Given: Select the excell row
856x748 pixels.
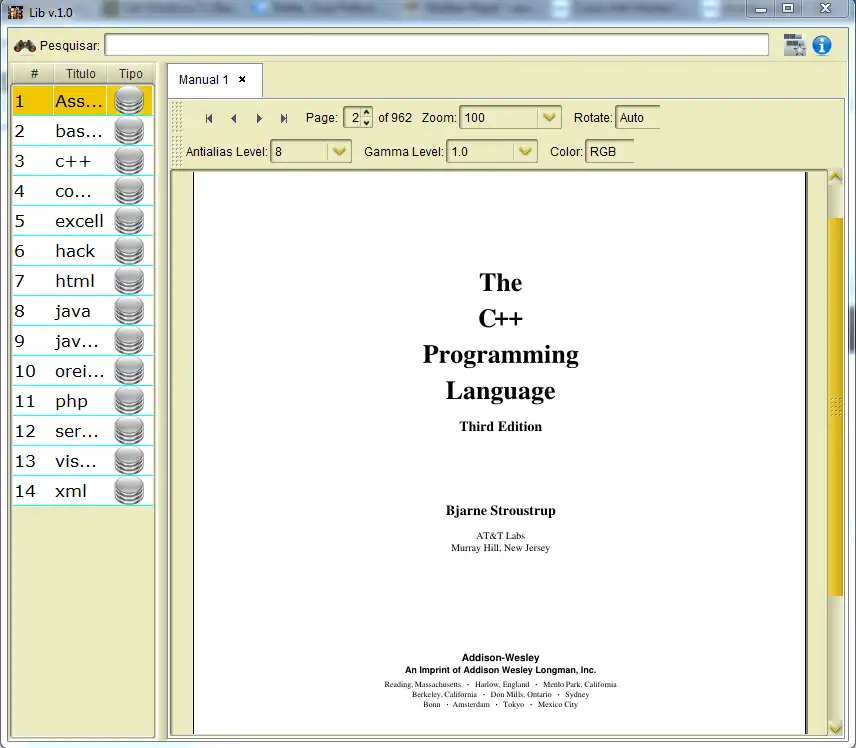Looking at the screenshot, I should [82, 221].
